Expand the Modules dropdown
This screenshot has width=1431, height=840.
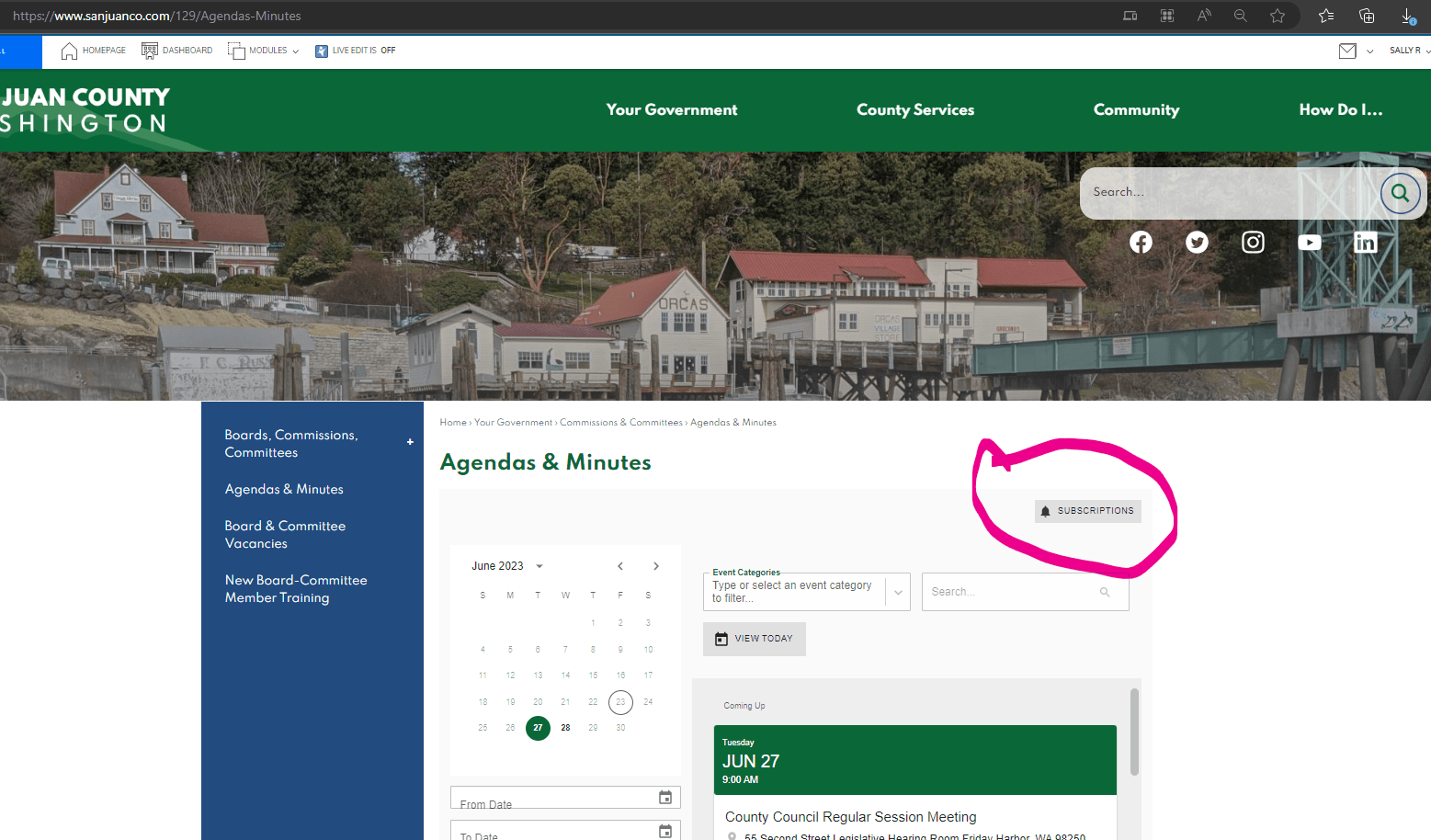264,51
